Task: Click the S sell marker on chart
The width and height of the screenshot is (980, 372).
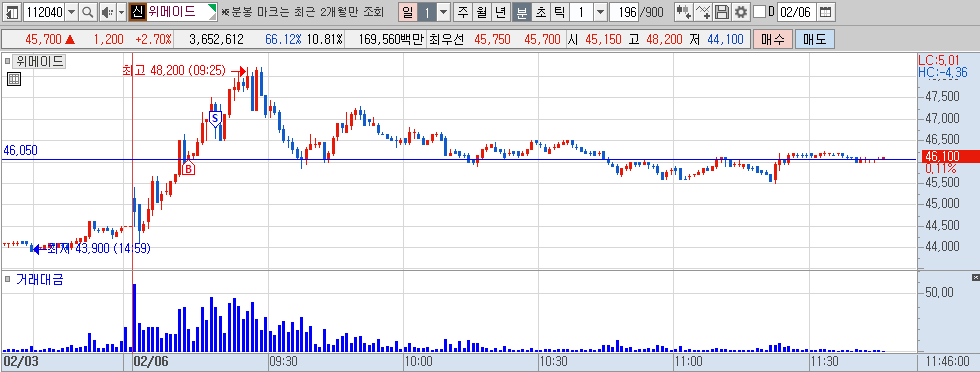Action: [214, 118]
